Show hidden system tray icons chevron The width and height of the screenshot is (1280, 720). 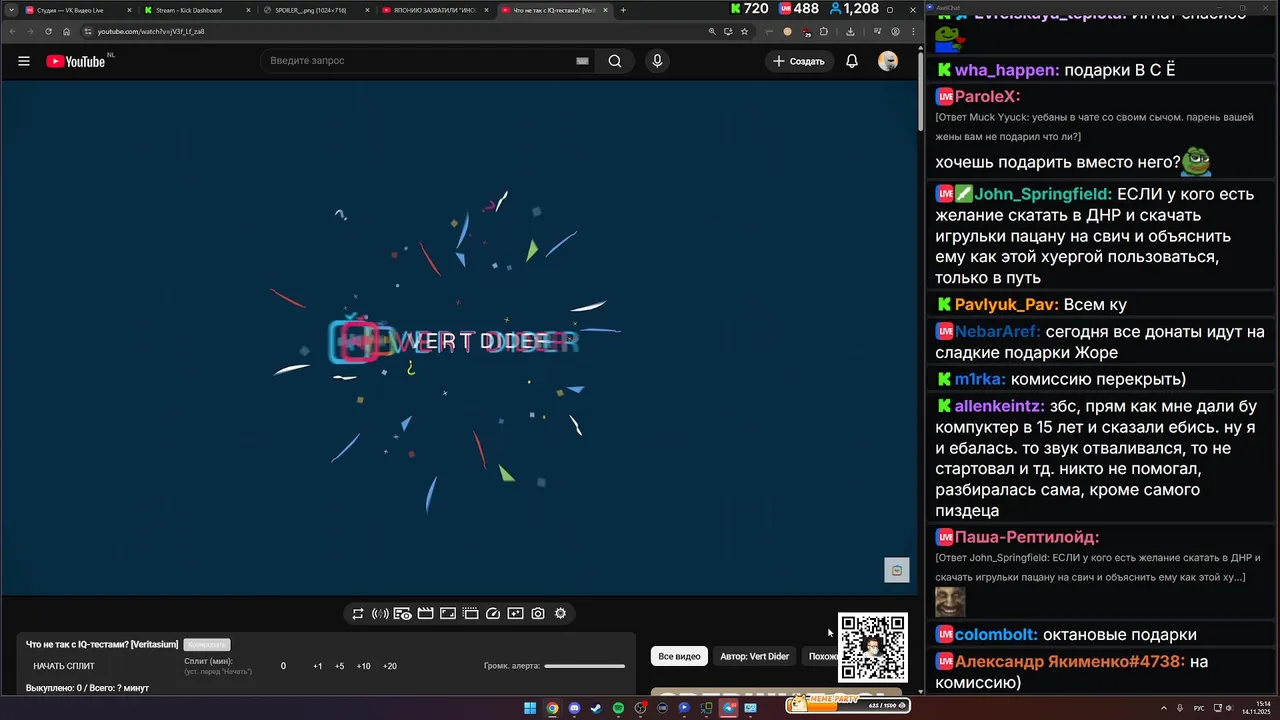pyautogui.click(x=1162, y=708)
